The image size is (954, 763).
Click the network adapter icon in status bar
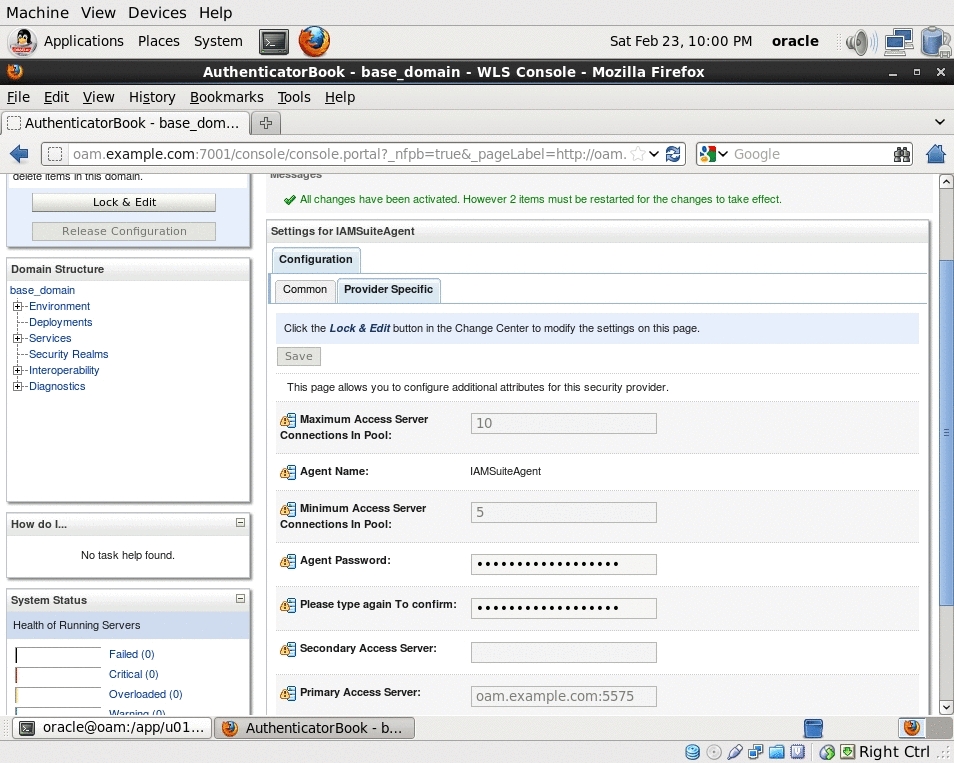pyautogui.click(x=757, y=751)
